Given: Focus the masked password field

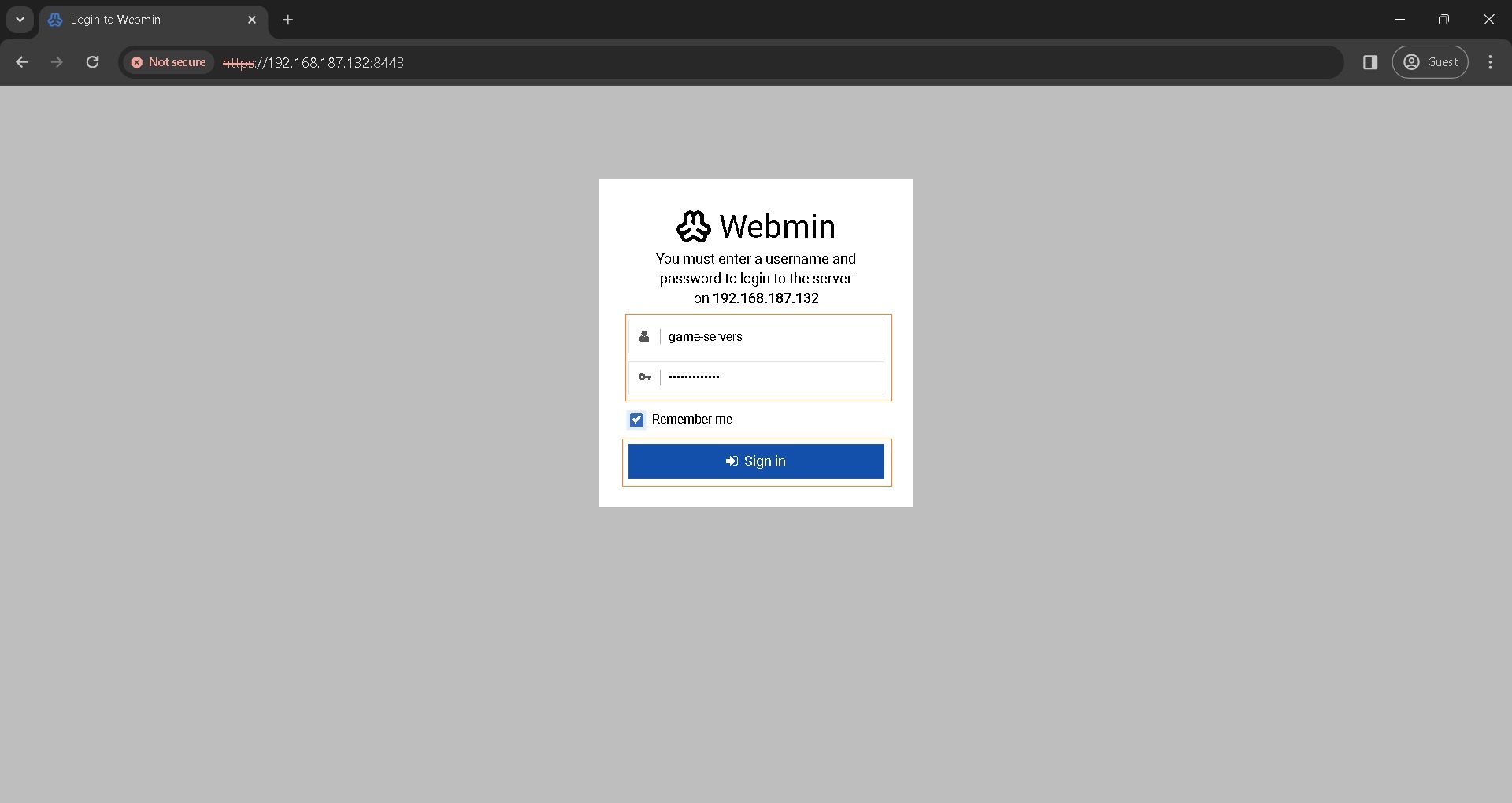Looking at the screenshot, I should click(756, 377).
